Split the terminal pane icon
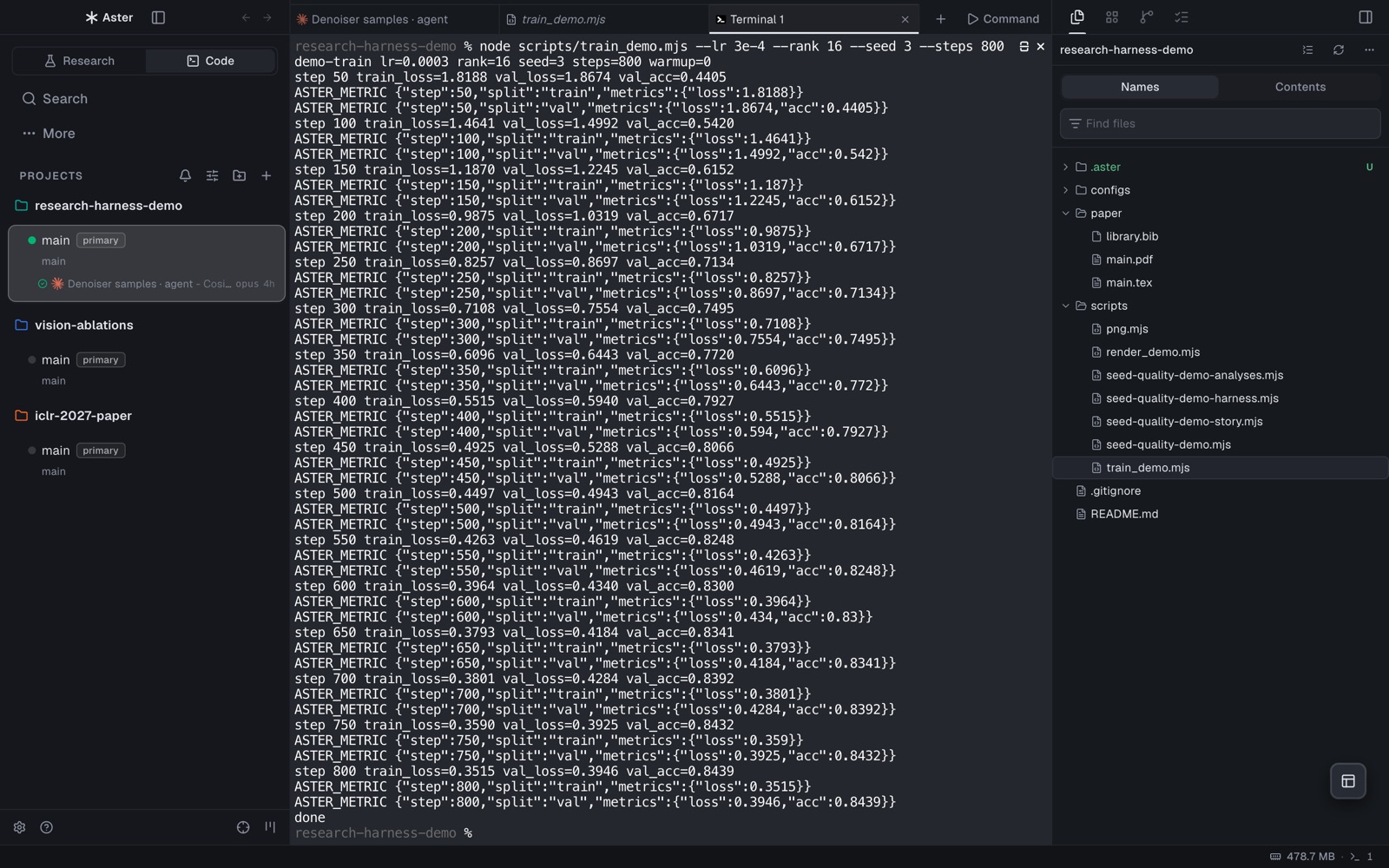1389x868 pixels. (1024, 46)
